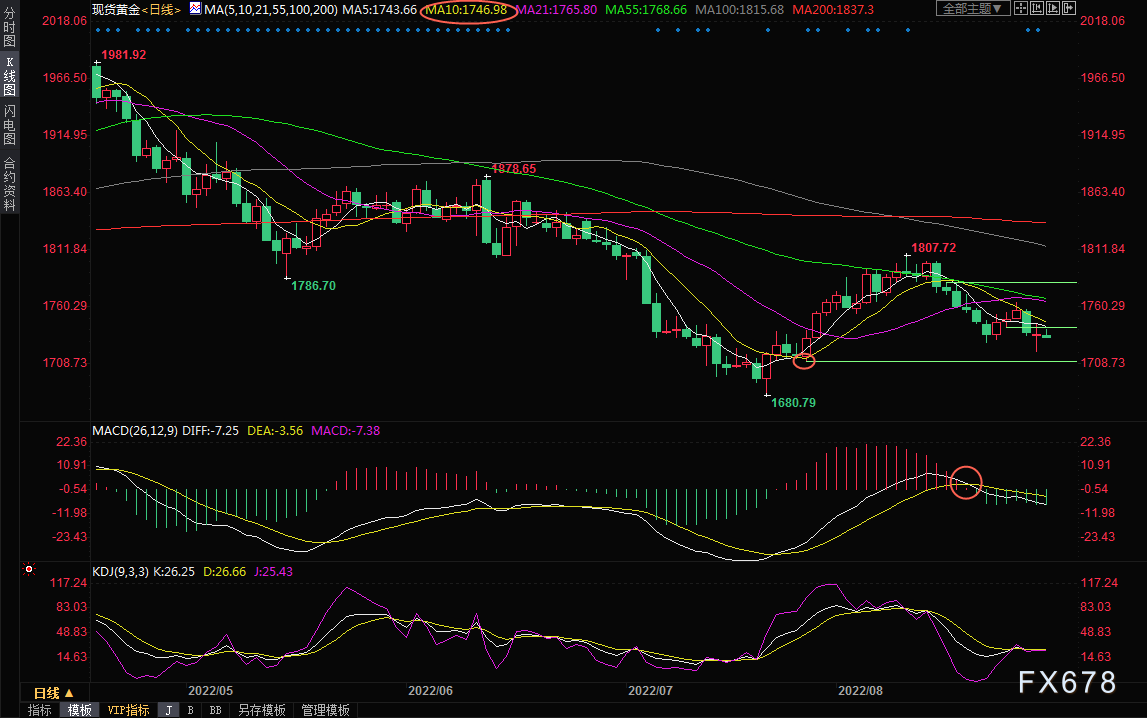This screenshot has height=718, width=1147.
Task: Switch to the 闪电图 side tab
Action: coord(9,121)
